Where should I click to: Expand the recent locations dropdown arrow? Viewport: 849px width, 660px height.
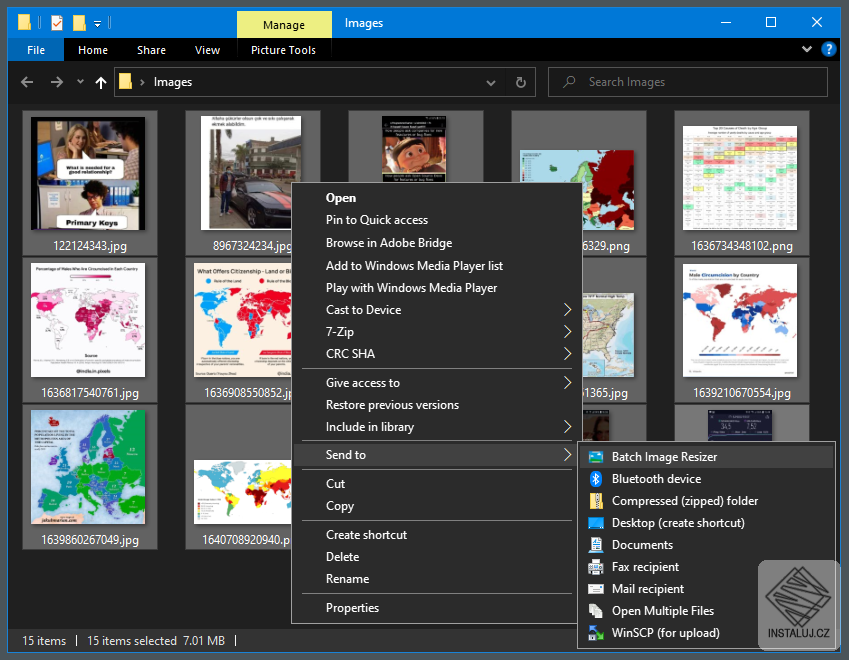pyautogui.click(x=80, y=82)
